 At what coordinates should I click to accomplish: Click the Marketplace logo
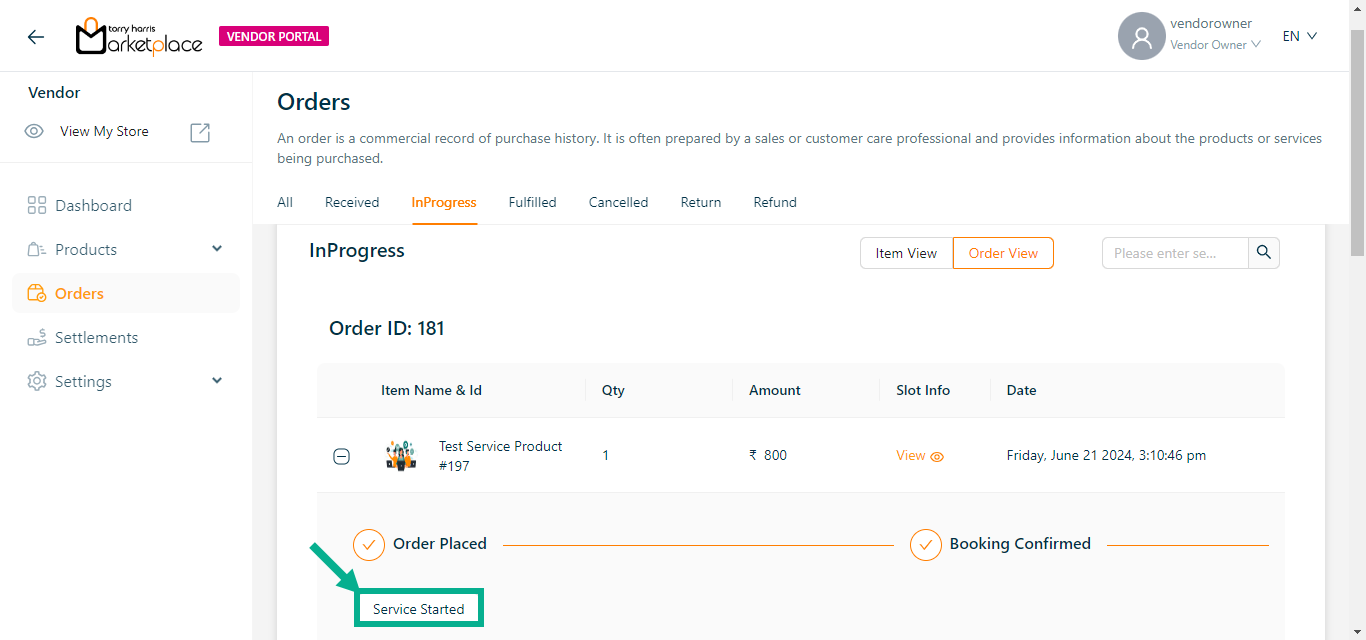point(139,37)
